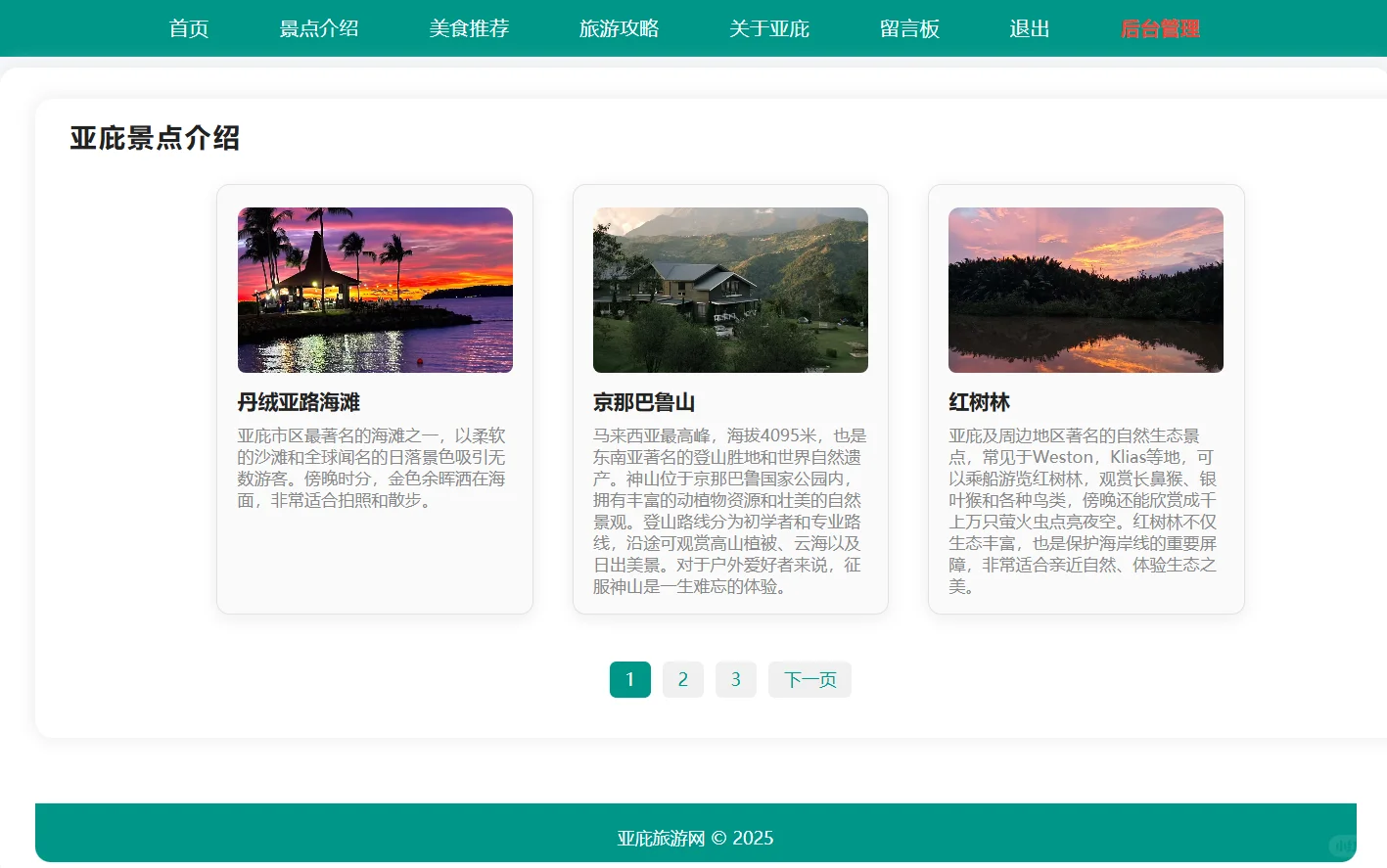This screenshot has height=868, width=1387.
Task: Visit the 关于亚庇 section
Action: point(769,28)
